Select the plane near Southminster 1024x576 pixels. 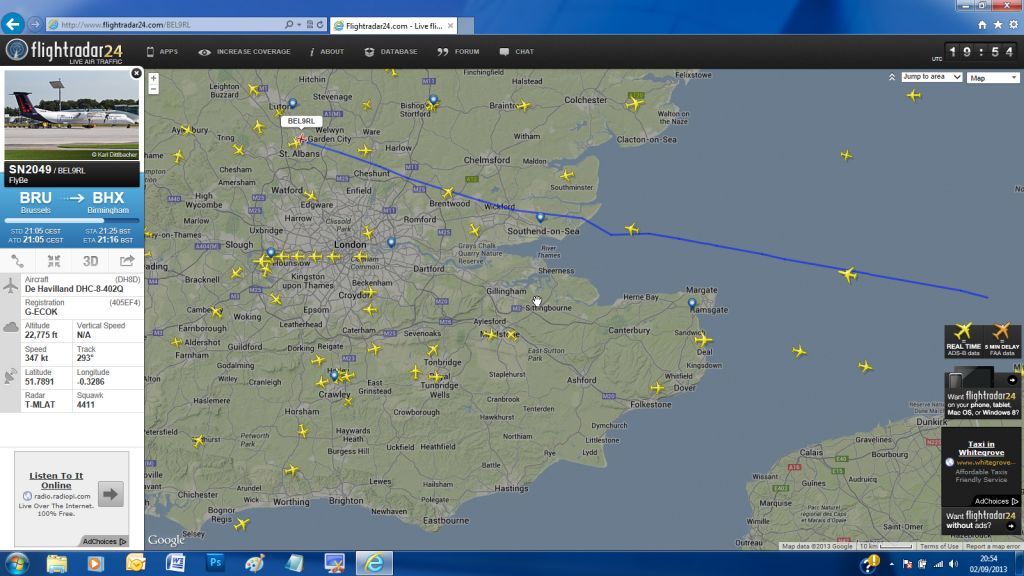pos(566,174)
